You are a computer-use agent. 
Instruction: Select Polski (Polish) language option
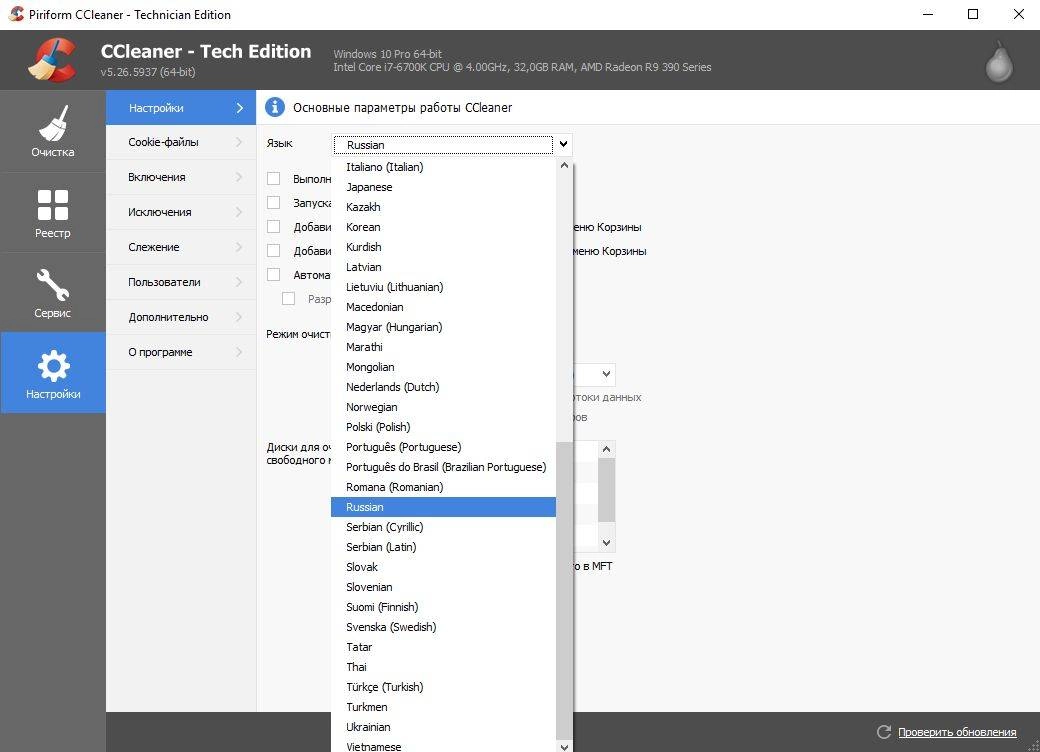[443, 427]
